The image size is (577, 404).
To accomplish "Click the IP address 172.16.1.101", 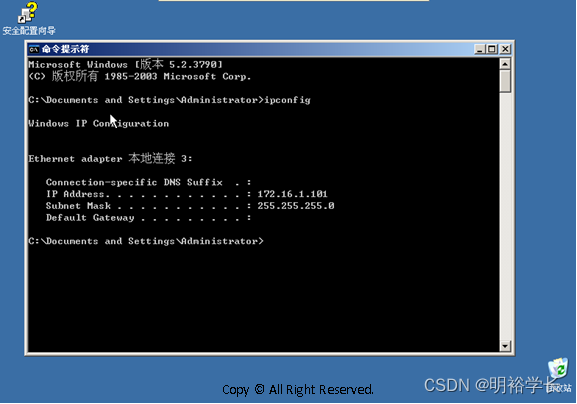I will [292, 194].
